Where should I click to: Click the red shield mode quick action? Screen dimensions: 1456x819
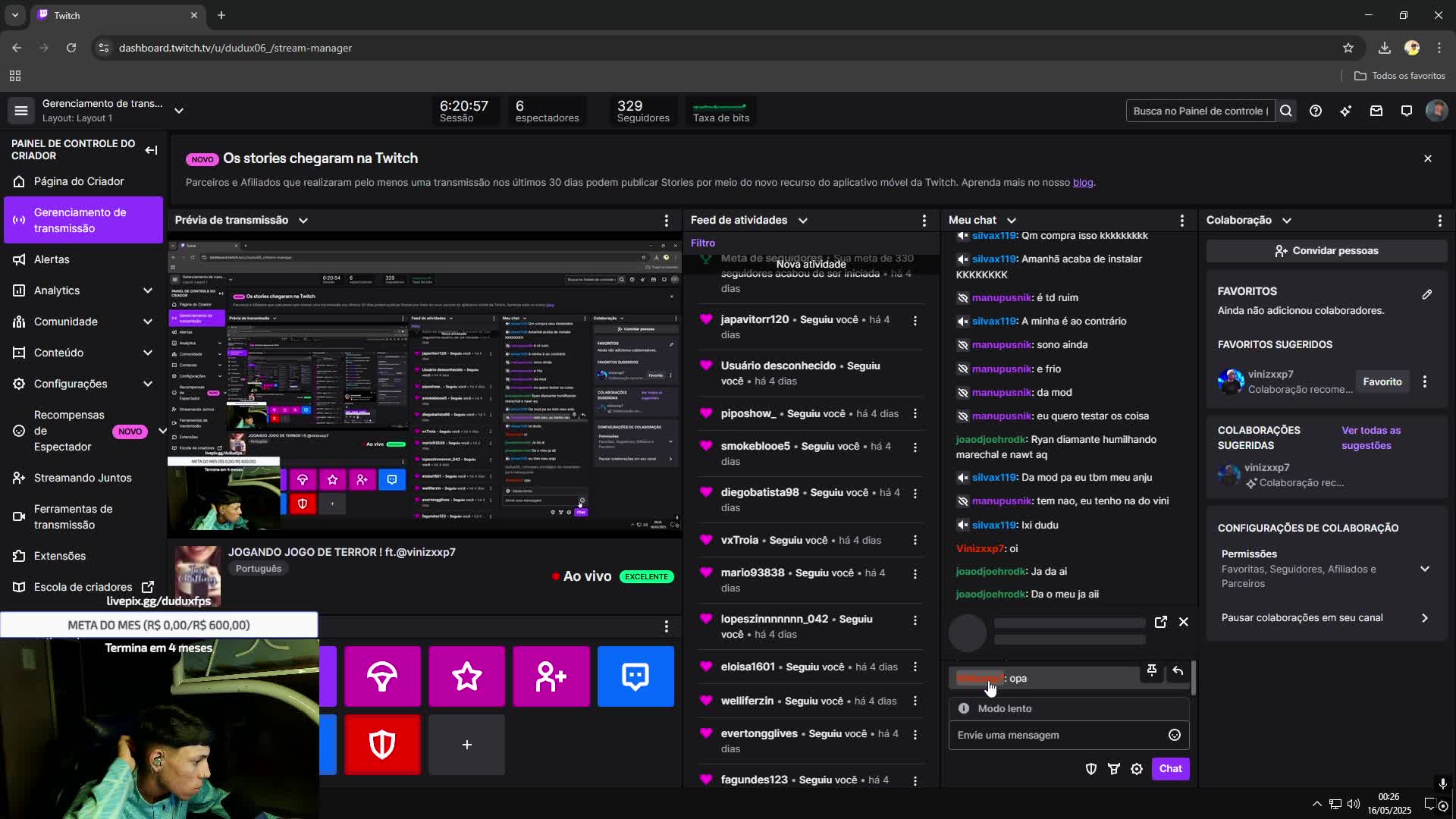382,745
